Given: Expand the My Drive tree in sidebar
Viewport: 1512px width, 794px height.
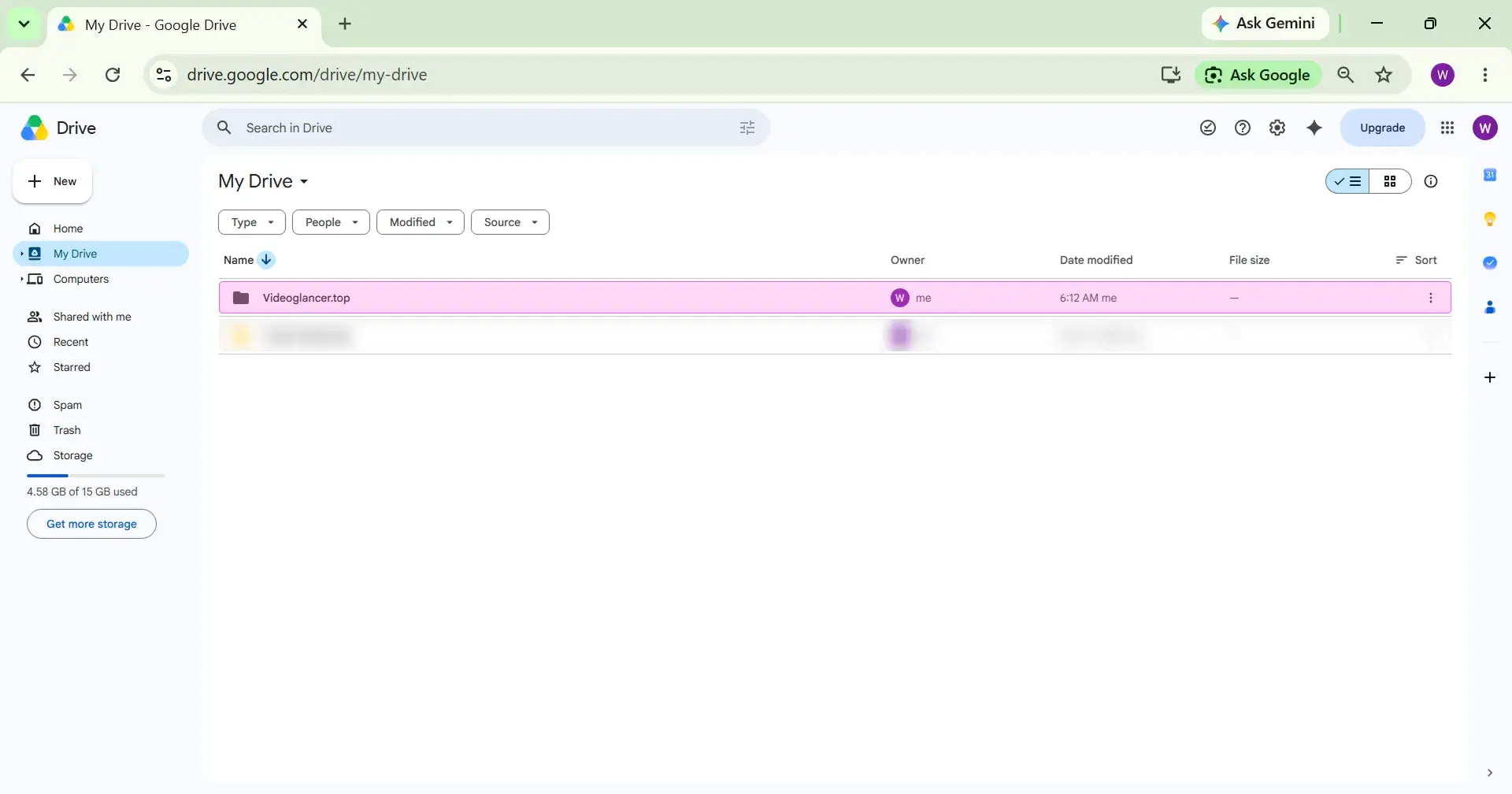Looking at the screenshot, I should click(x=21, y=254).
